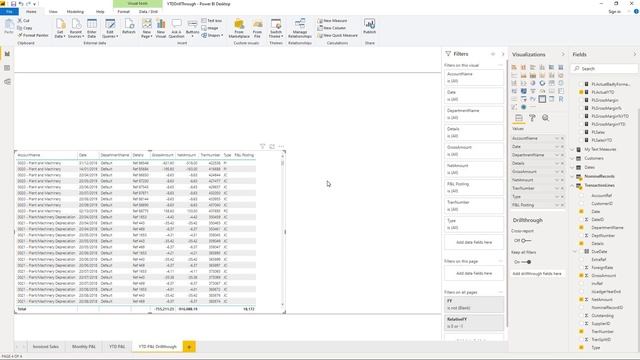640x360 pixels.
Task: Choose the R script visual
Action: (x=561, y=99)
